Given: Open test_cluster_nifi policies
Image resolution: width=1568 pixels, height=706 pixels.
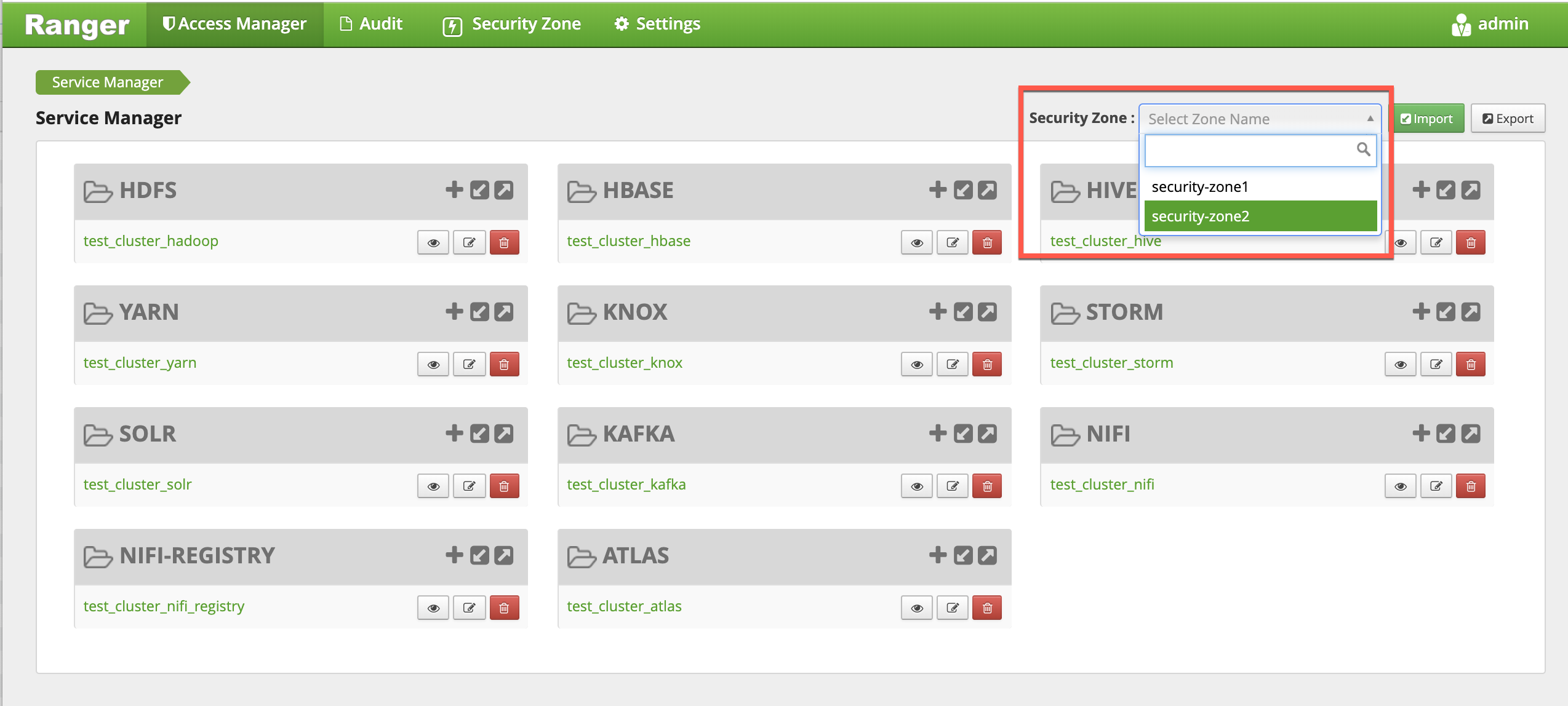Looking at the screenshot, I should click(x=1102, y=485).
